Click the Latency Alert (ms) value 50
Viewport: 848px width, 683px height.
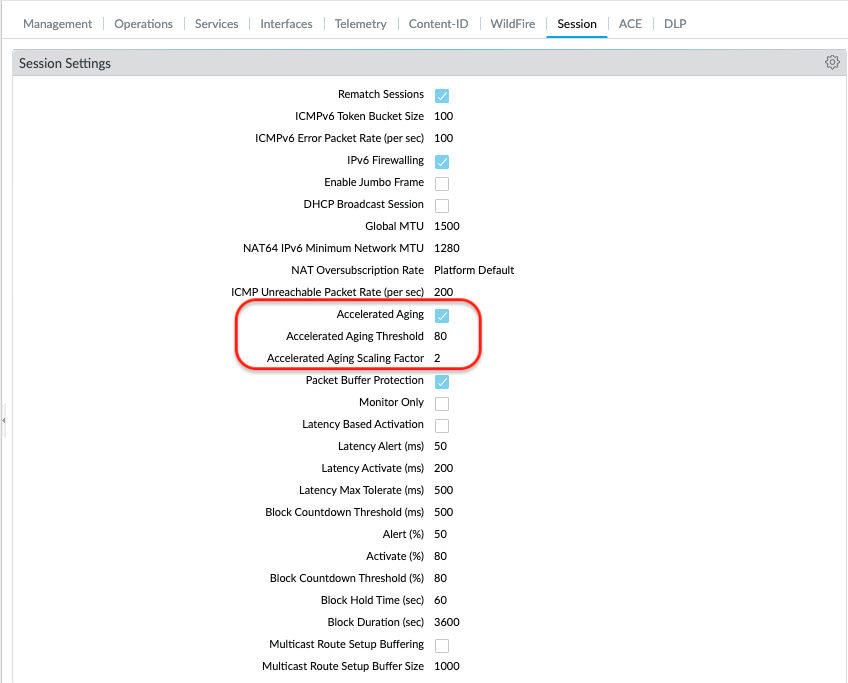440,446
